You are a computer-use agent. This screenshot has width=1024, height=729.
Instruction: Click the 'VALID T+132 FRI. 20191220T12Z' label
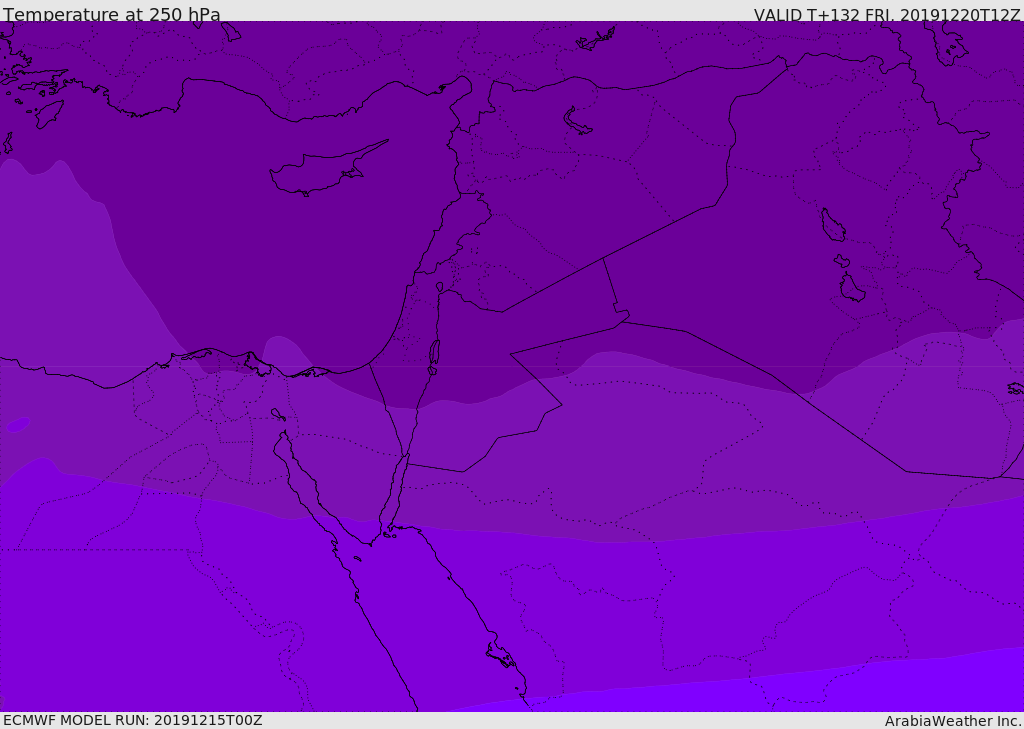point(886,15)
